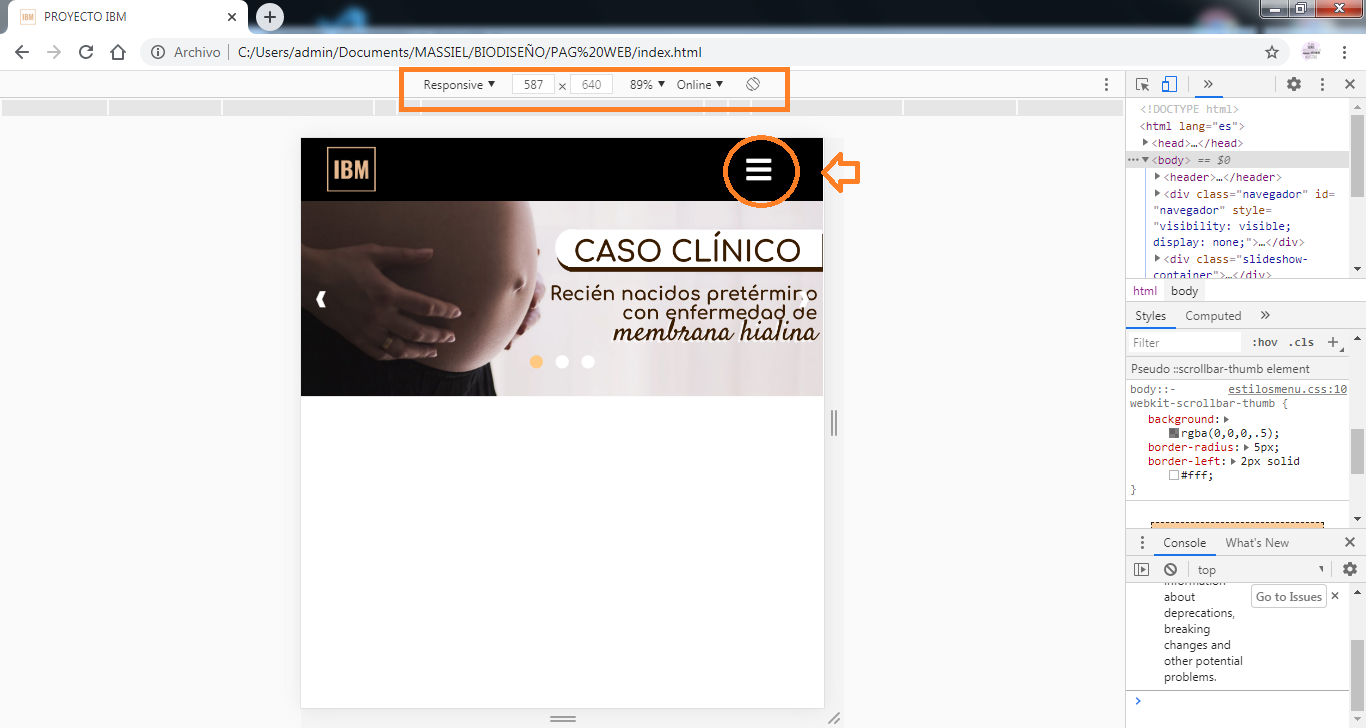Bookmark this page with the star
This screenshot has height=728, width=1366.
(1272, 52)
